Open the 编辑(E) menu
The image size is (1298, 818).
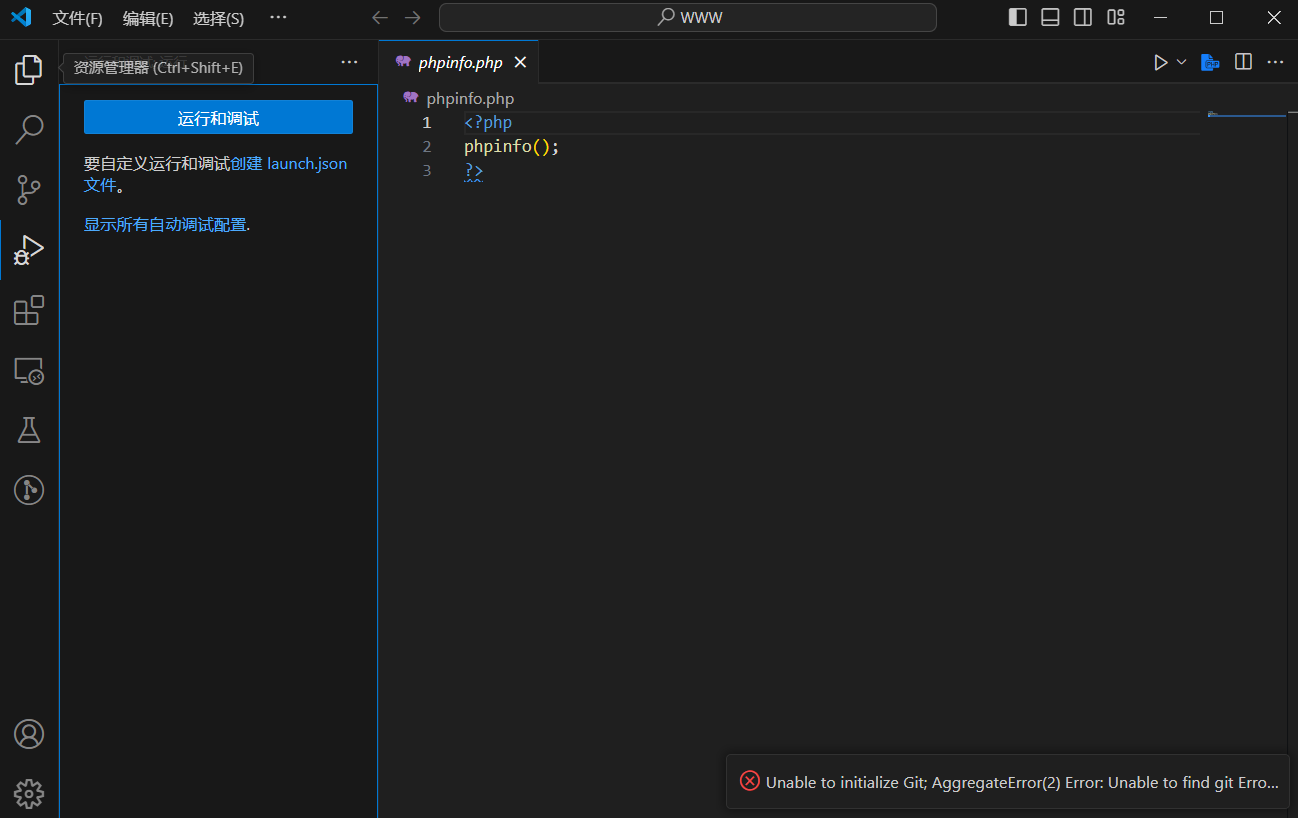(148, 18)
